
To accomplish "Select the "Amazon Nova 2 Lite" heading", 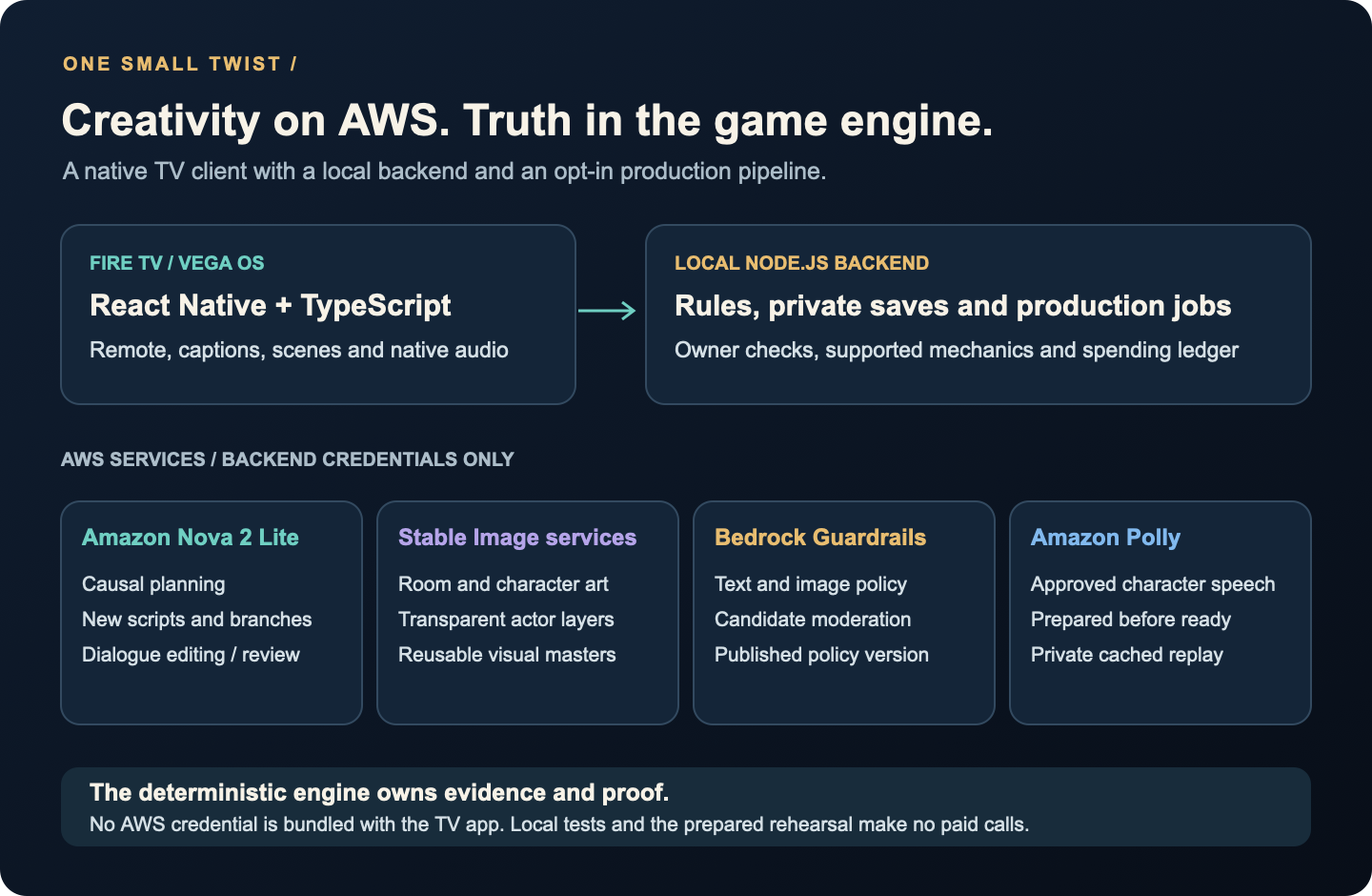I will (x=191, y=538).
